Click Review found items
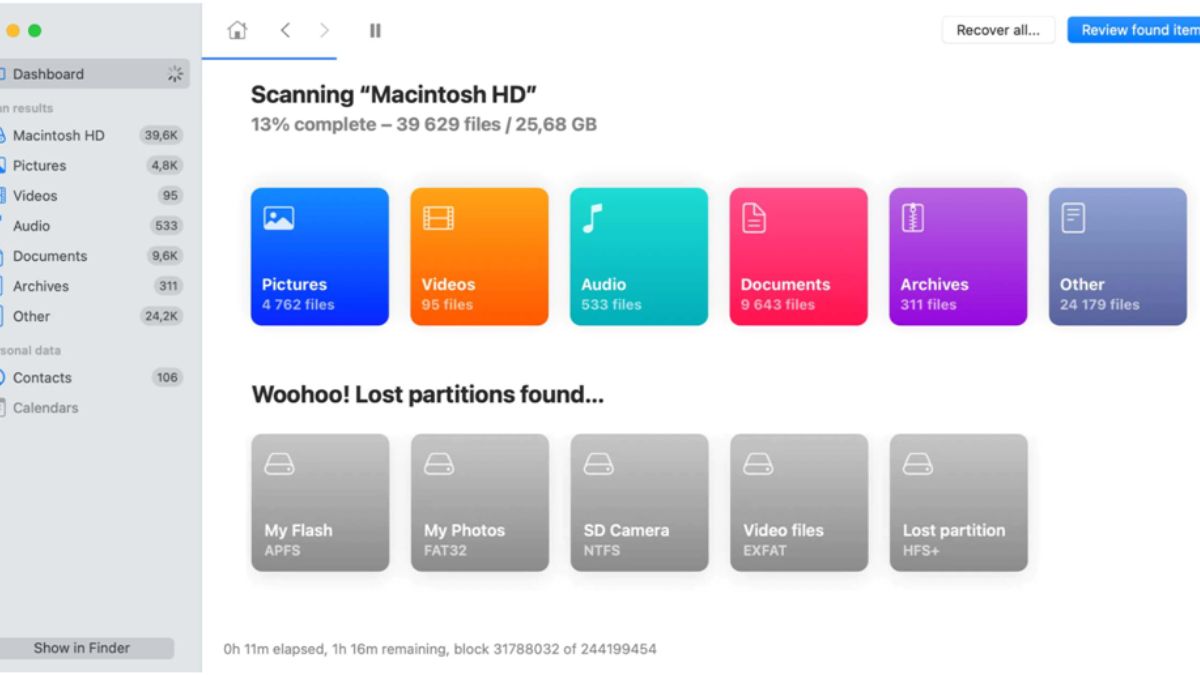Screen dimensions: 1200x675 point(1137,30)
